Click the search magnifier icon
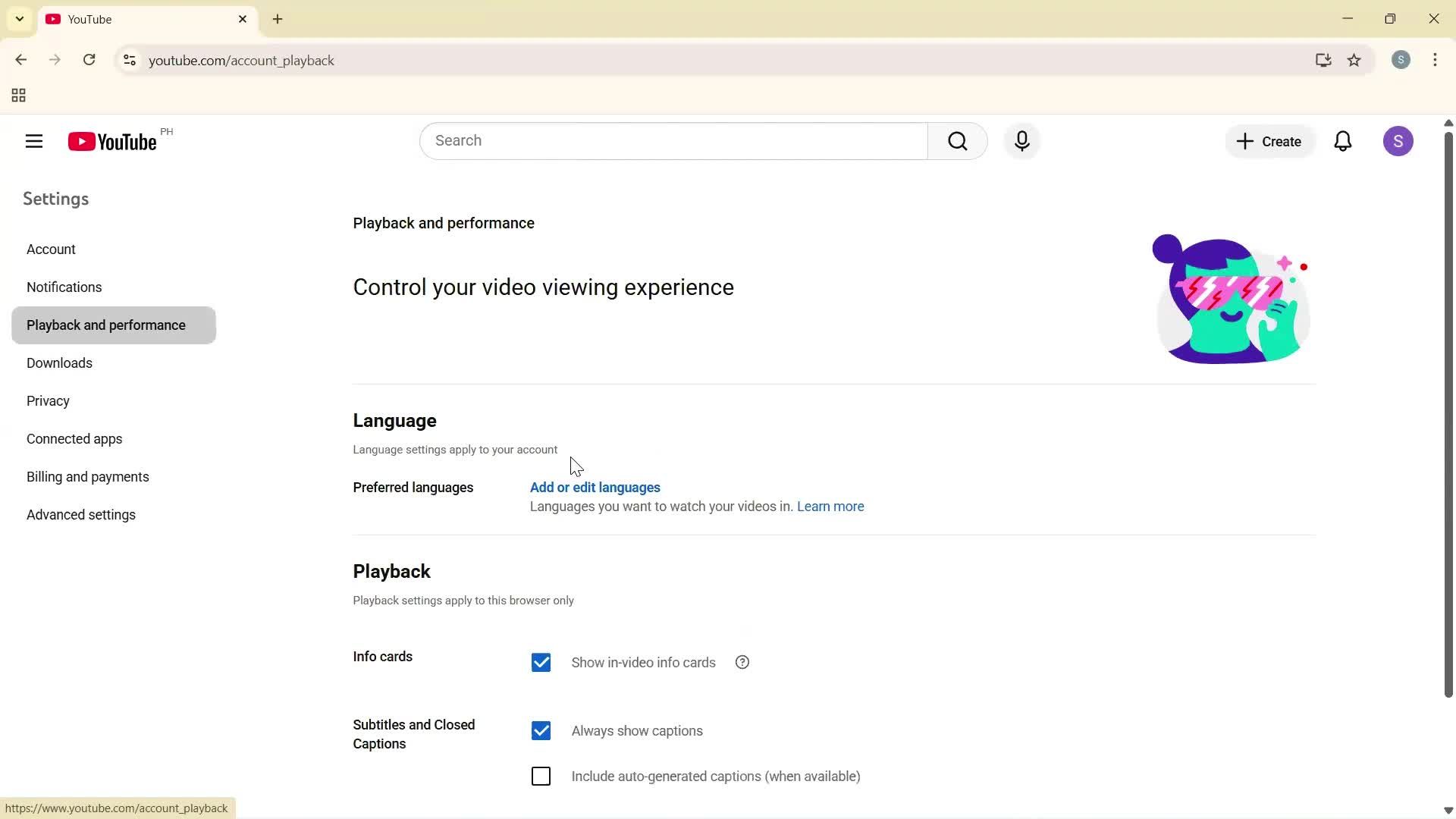 coord(958,141)
